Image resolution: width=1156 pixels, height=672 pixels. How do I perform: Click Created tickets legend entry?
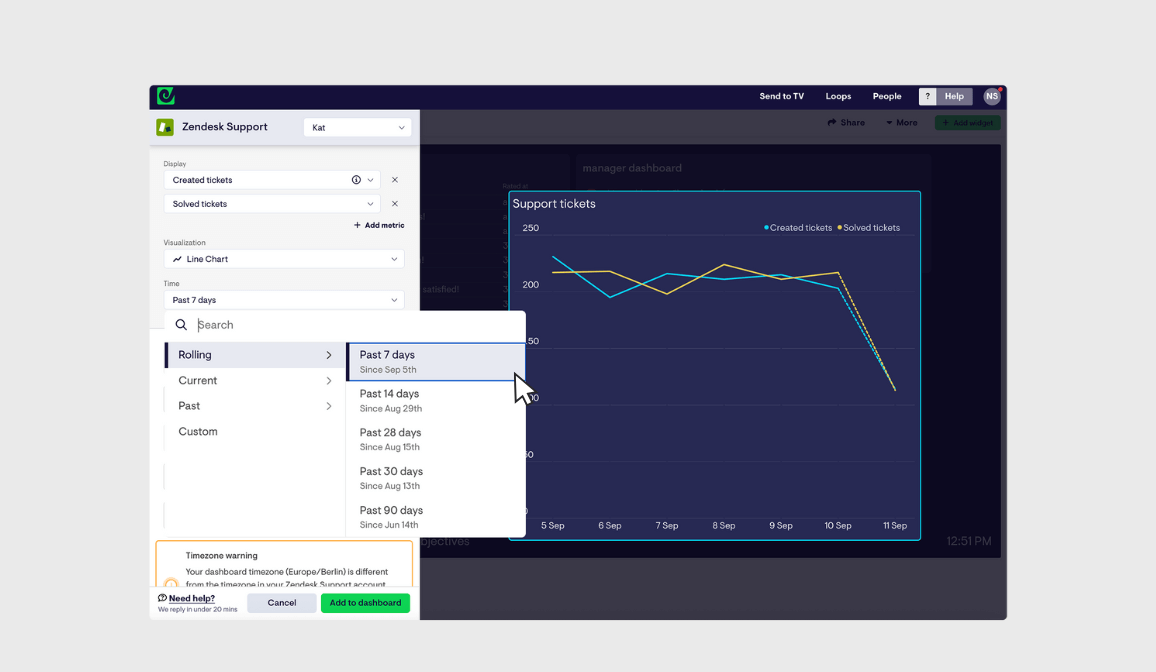[798, 228]
